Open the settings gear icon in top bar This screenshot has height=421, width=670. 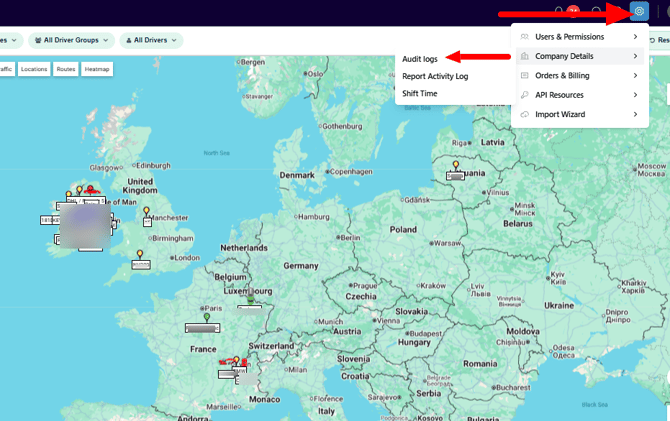[639, 12]
